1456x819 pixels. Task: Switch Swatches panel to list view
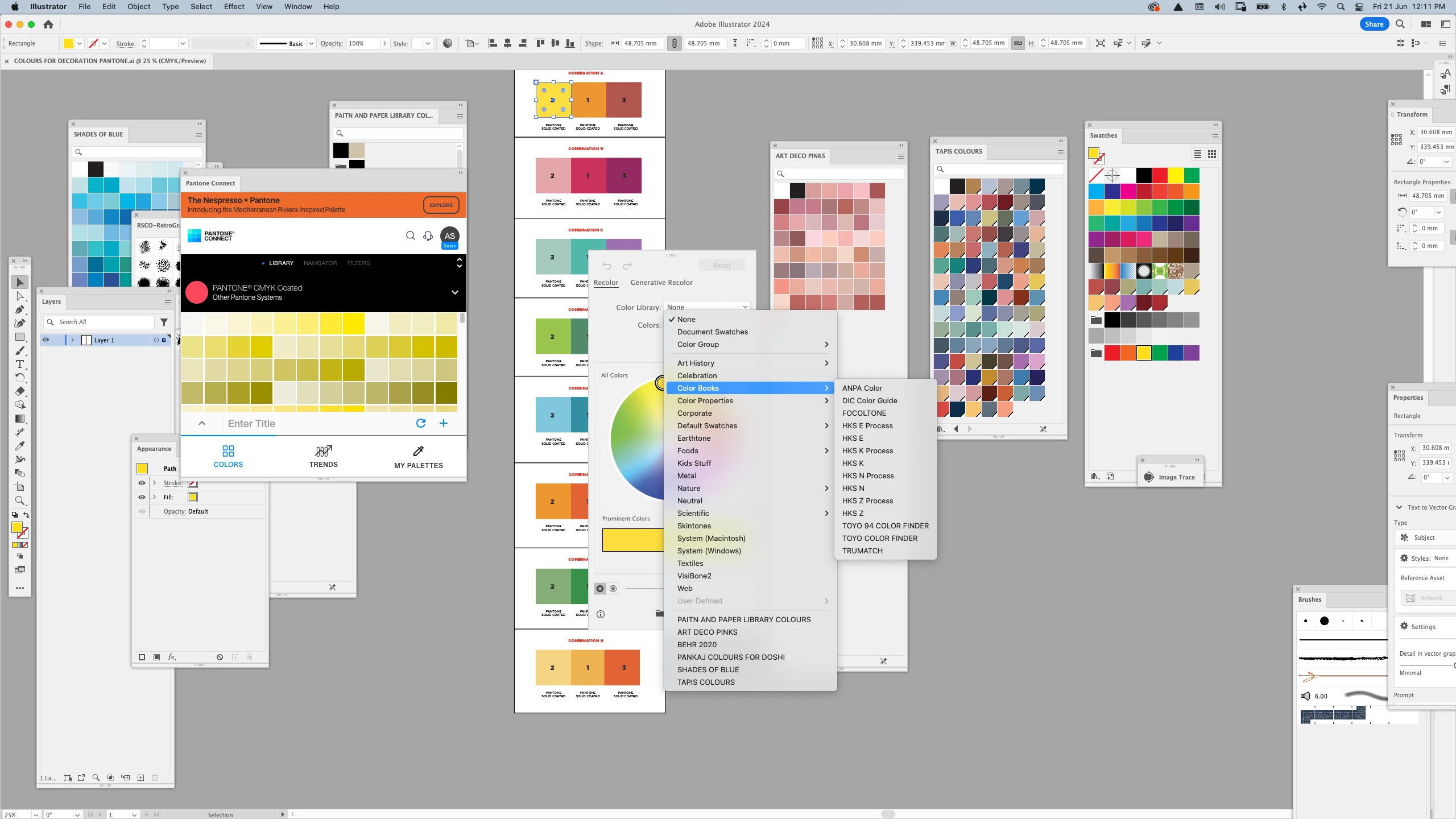pyautogui.click(x=1197, y=155)
